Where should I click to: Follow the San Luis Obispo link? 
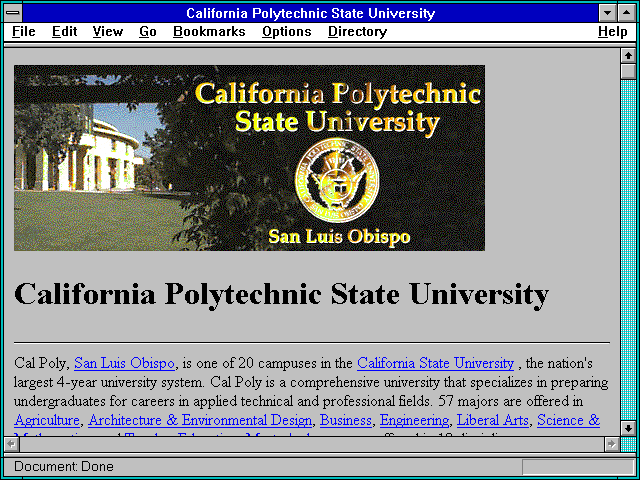[124, 363]
